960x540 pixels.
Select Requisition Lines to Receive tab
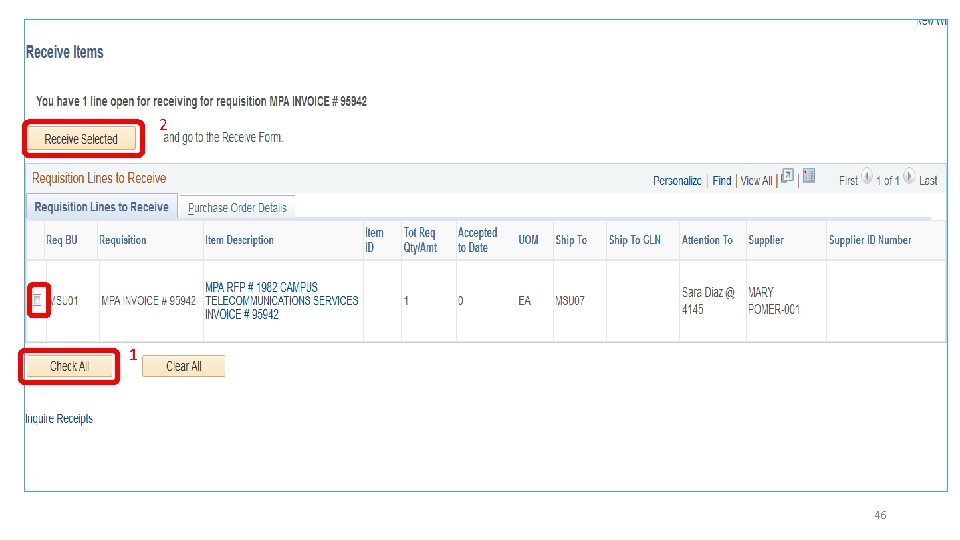pos(102,207)
